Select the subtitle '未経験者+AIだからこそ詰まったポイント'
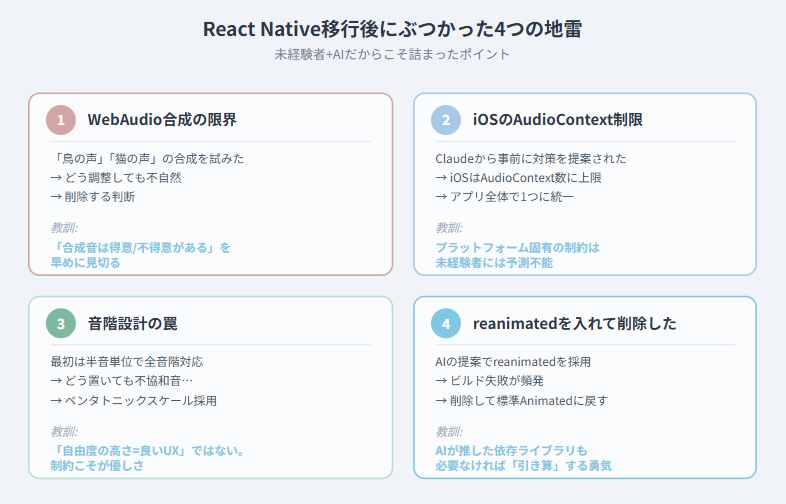This screenshot has height=504, width=786. click(x=392, y=54)
